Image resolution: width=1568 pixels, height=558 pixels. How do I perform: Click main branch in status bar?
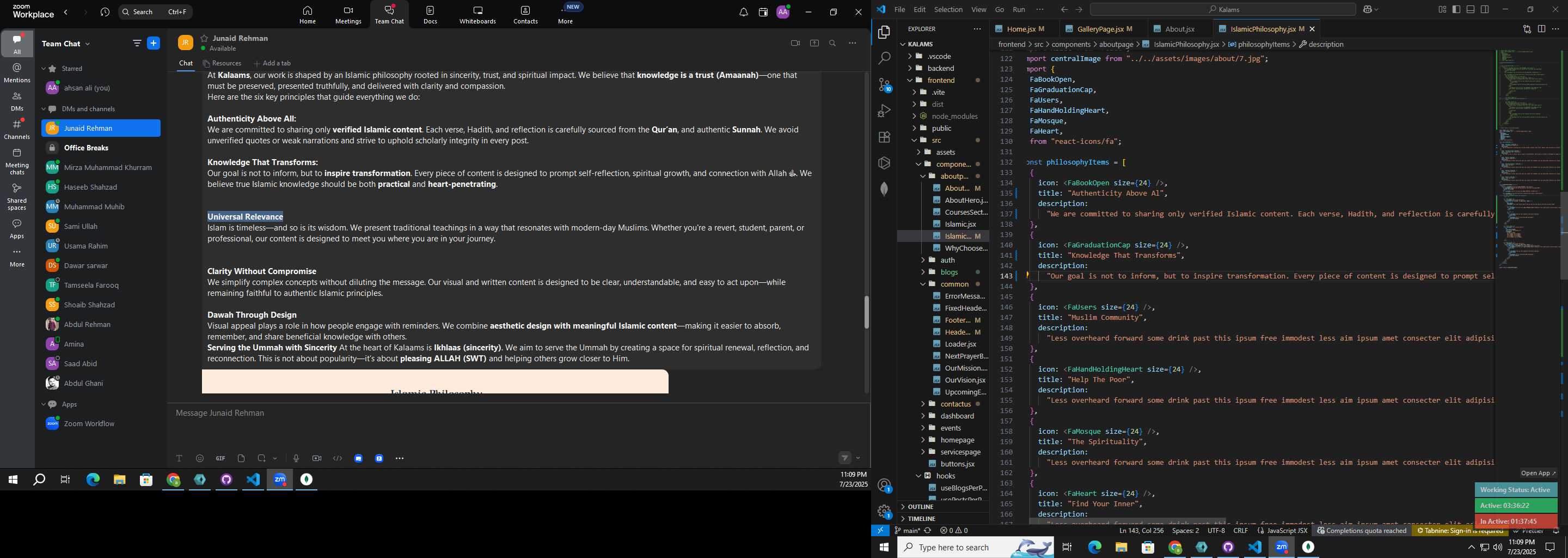pyautogui.click(x=908, y=531)
